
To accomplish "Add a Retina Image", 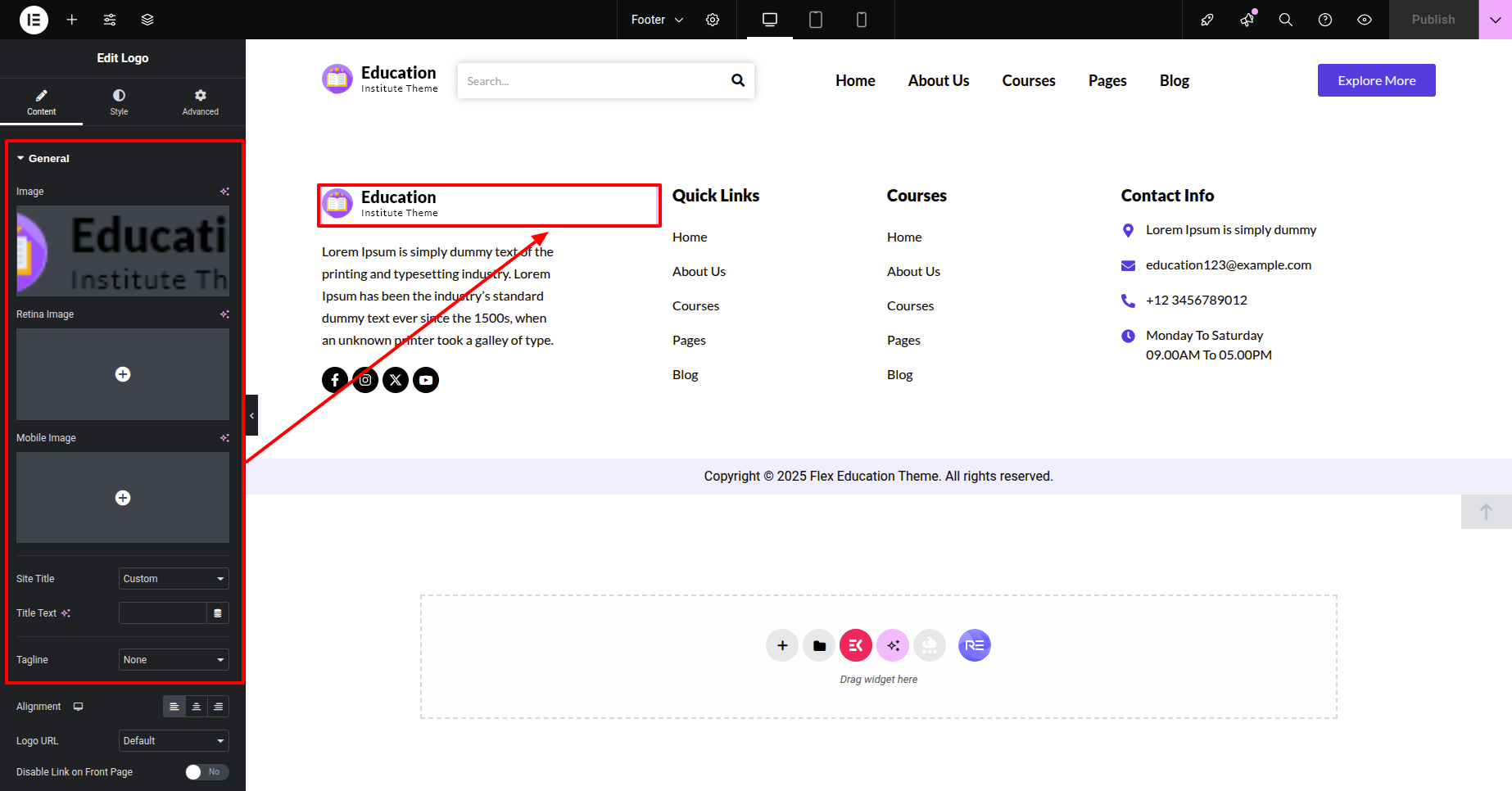I will 123,374.
